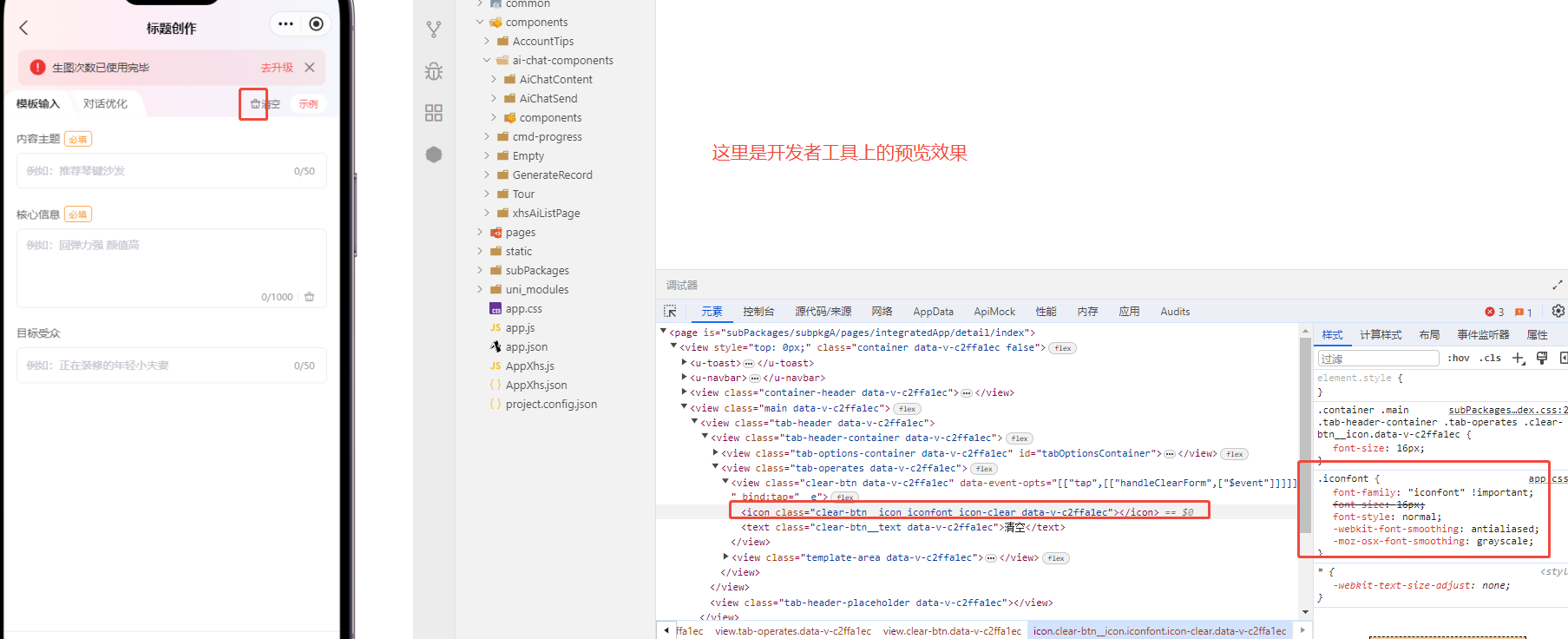This screenshot has height=639, width=1568.
Task: Toggle the :hov element state panel
Action: (x=1459, y=359)
